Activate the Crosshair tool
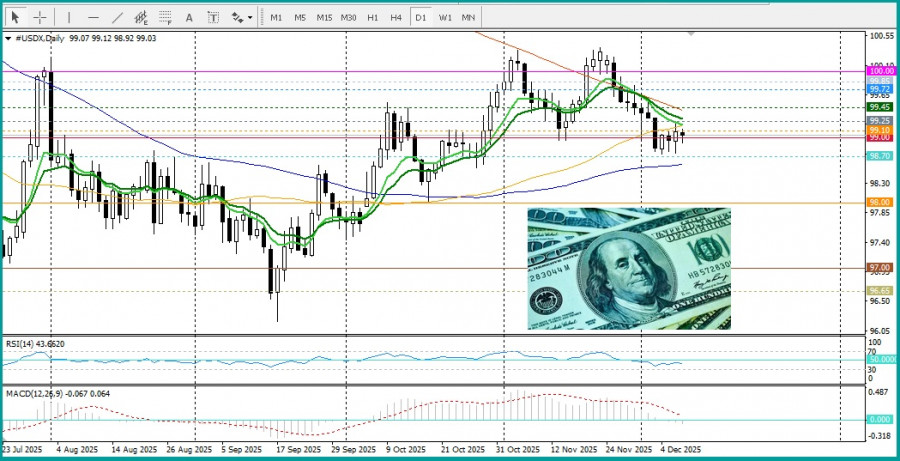900x461 pixels. pyautogui.click(x=40, y=18)
